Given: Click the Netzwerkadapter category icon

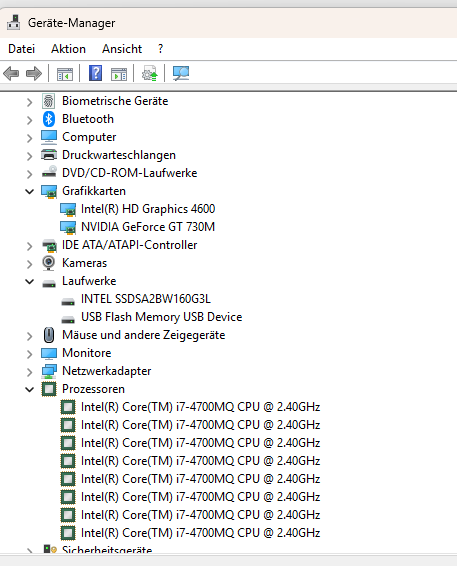Looking at the screenshot, I should (49, 371).
